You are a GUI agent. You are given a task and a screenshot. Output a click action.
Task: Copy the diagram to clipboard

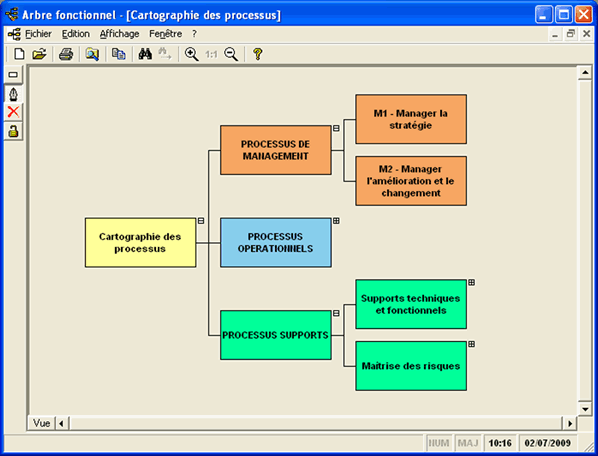click(119, 54)
